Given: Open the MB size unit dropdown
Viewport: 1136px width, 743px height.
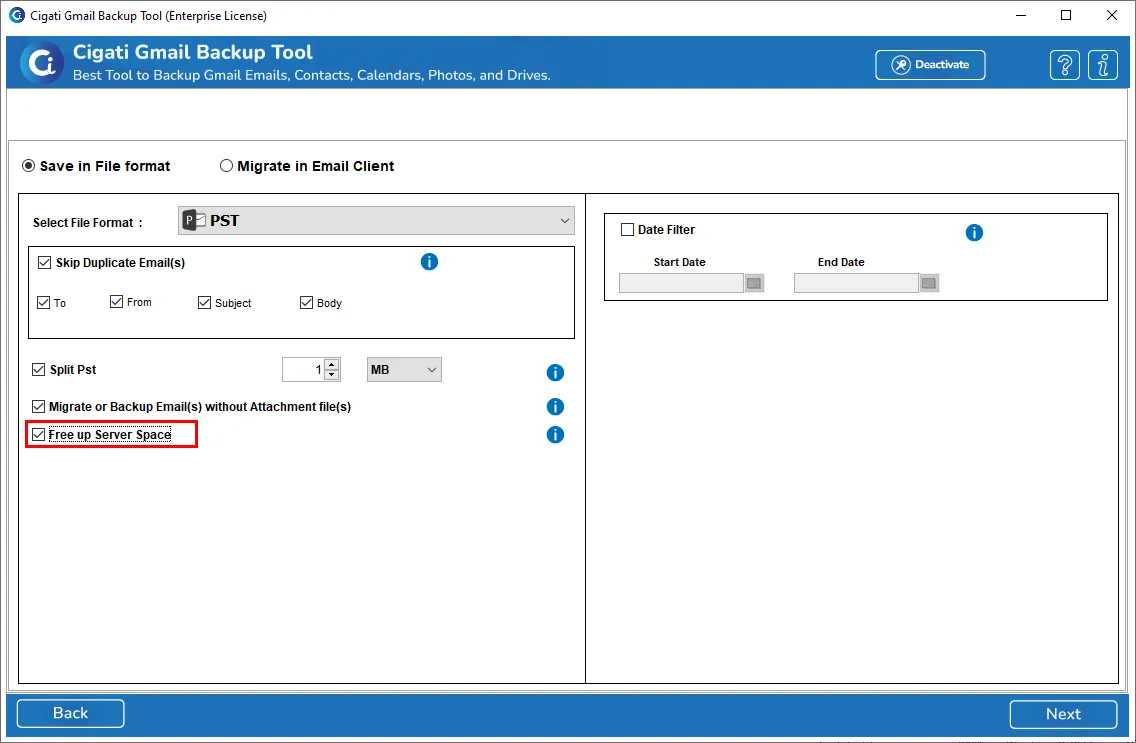Looking at the screenshot, I should pyautogui.click(x=404, y=369).
